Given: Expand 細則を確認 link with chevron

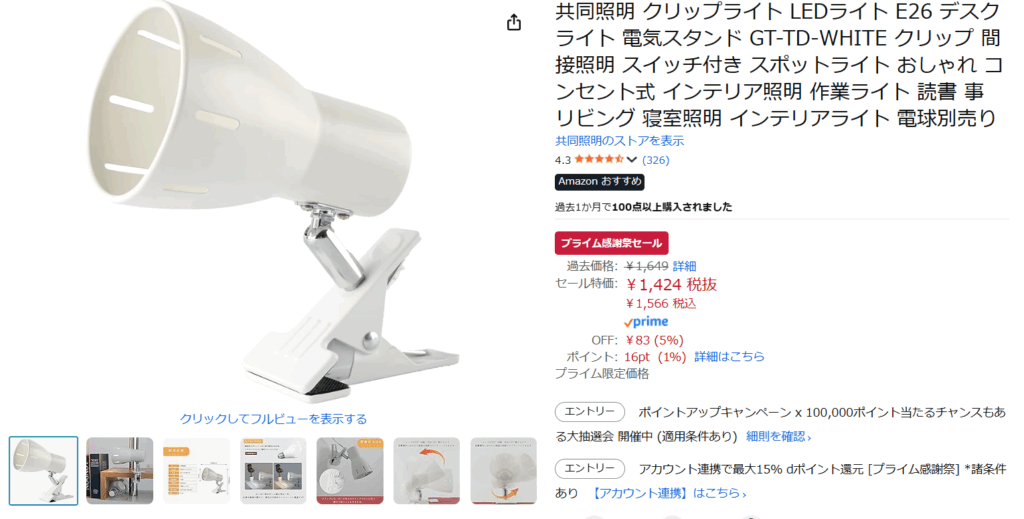Looking at the screenshot, I should click(x=778, y=437).
